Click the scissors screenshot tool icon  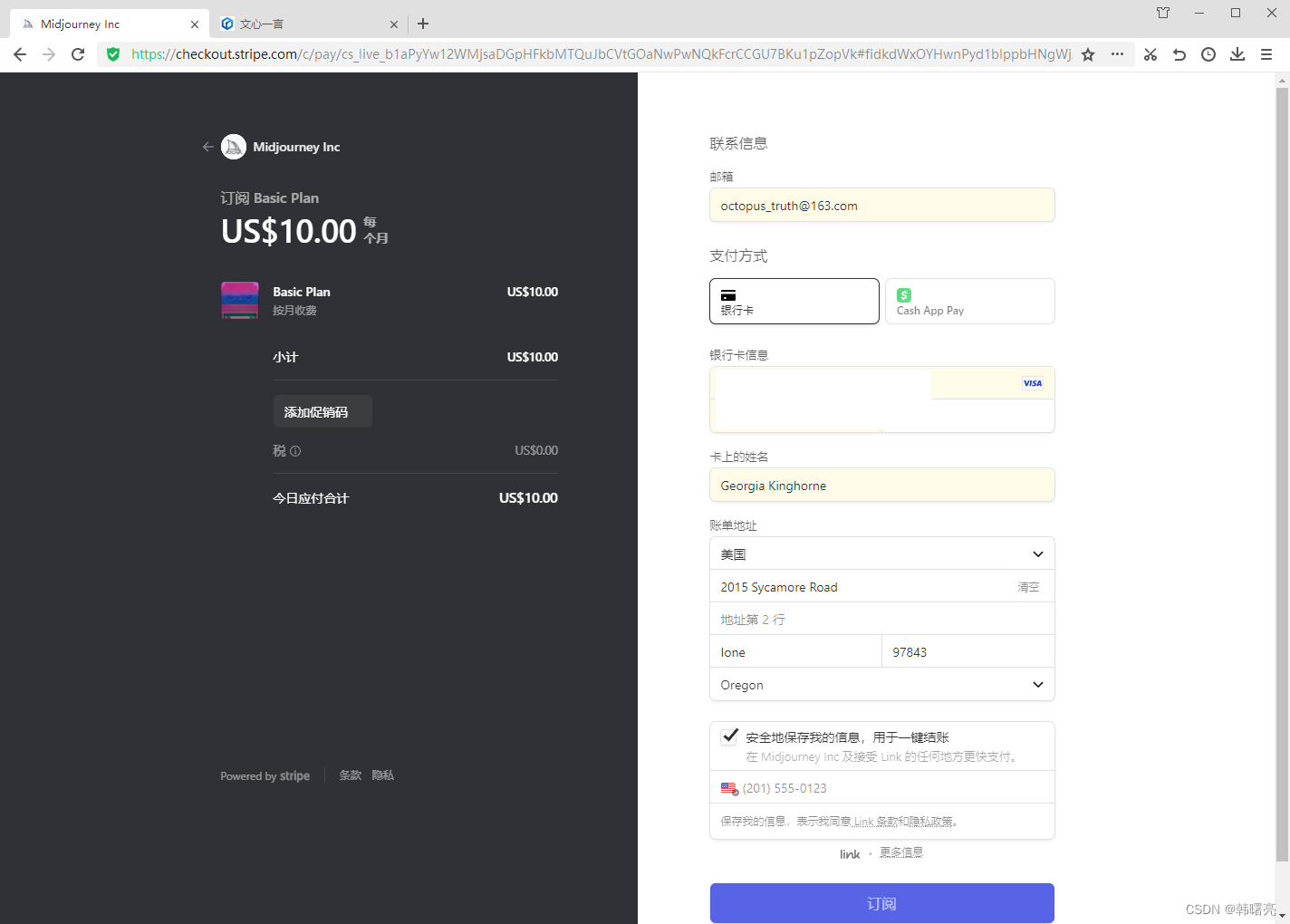coord(1150,54)
